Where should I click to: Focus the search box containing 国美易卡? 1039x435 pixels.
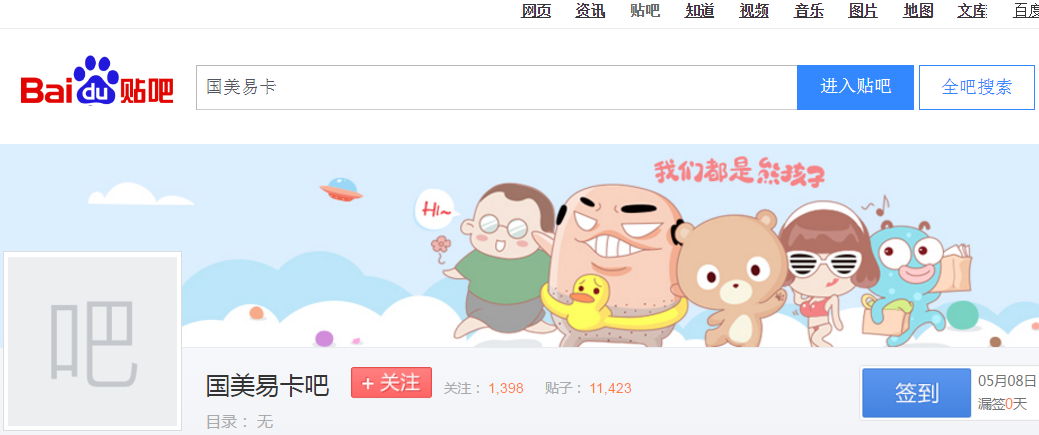[x=496, y=88]
